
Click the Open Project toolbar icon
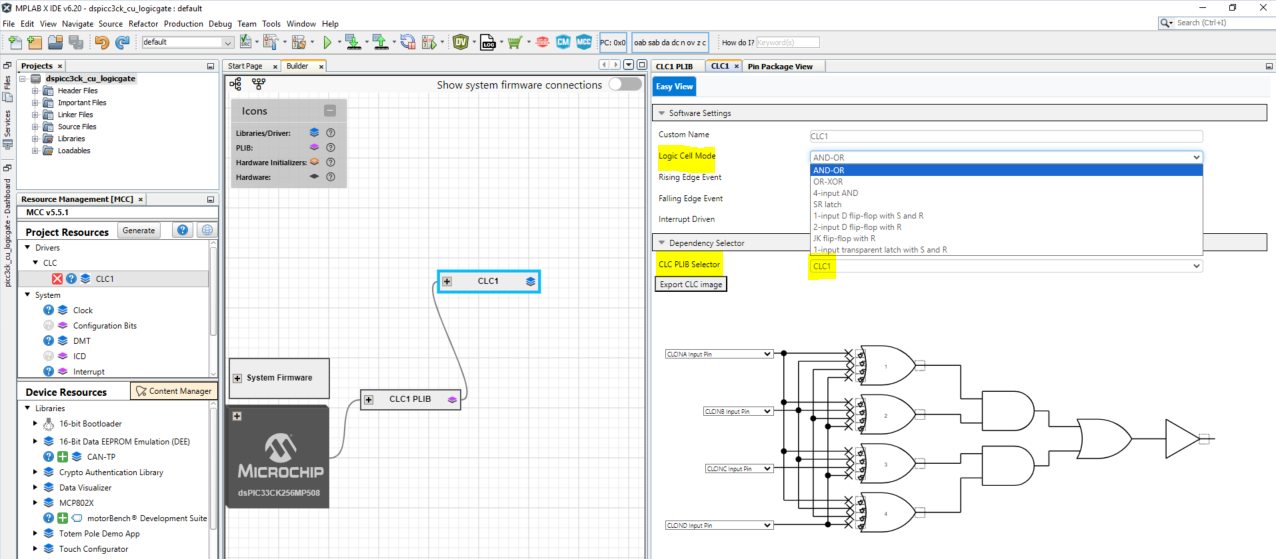click(x=55, y=43)
